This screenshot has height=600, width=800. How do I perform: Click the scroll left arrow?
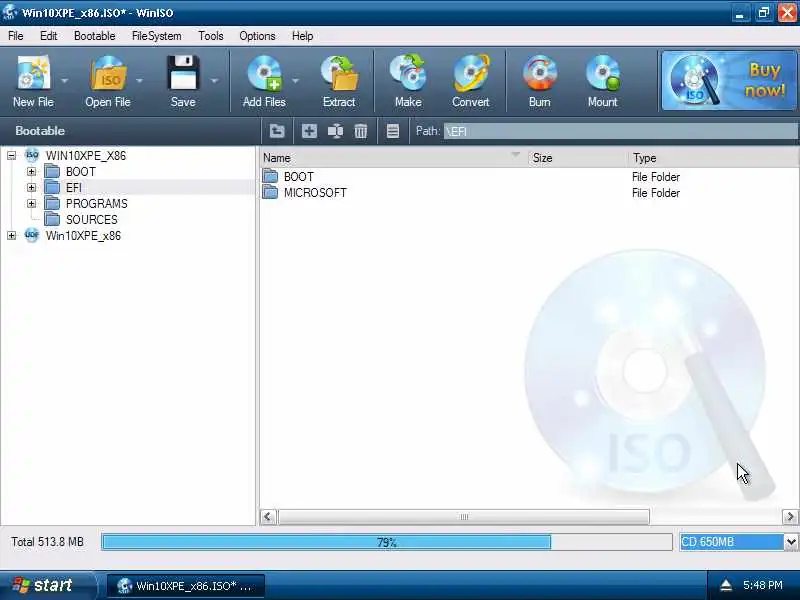[x=268, y=517]
